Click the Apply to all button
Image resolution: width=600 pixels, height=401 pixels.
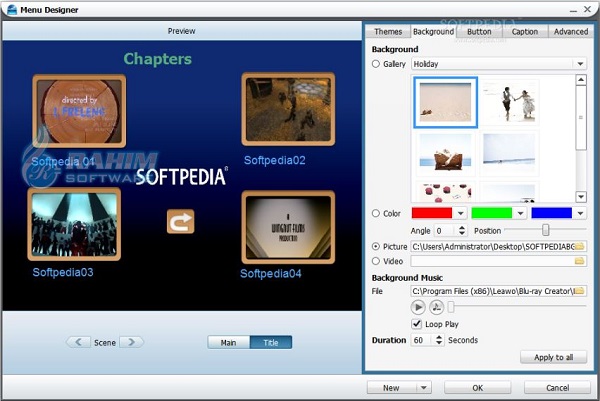tap(553, 357)
